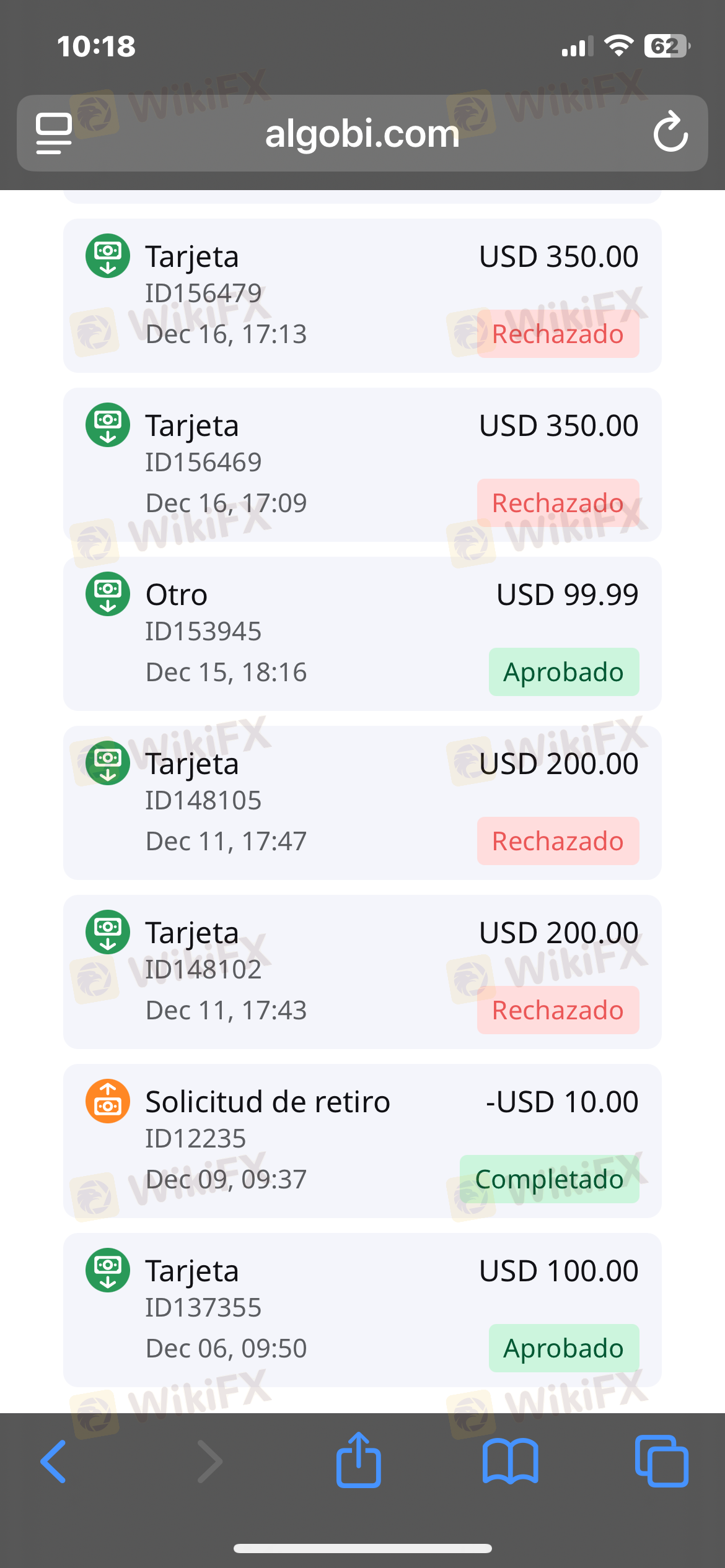
Task: Tap deposit icon for ID137355
Action: 108,1270
